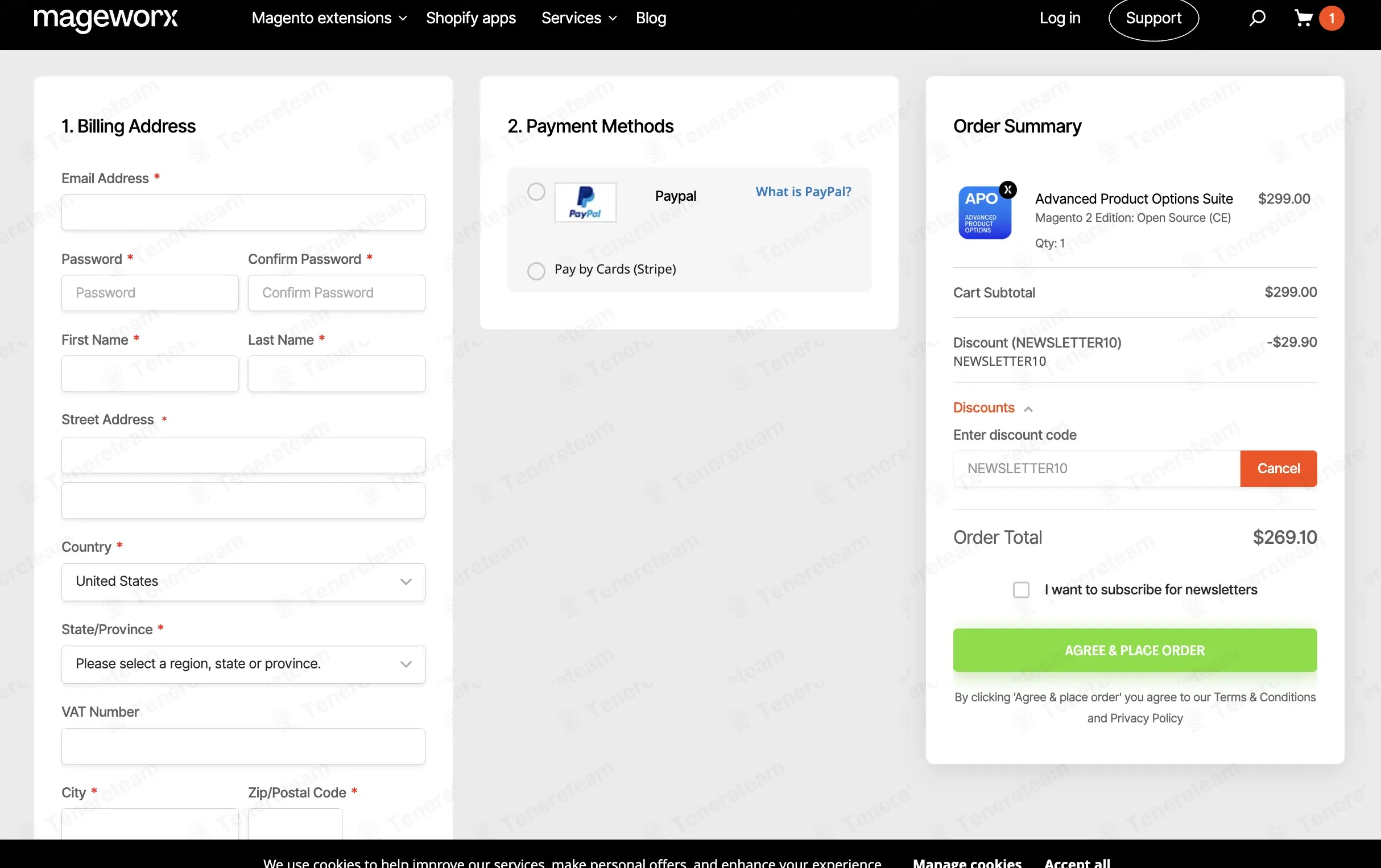Check the subscribe for newsletters checkbox

click(1021, 590)
